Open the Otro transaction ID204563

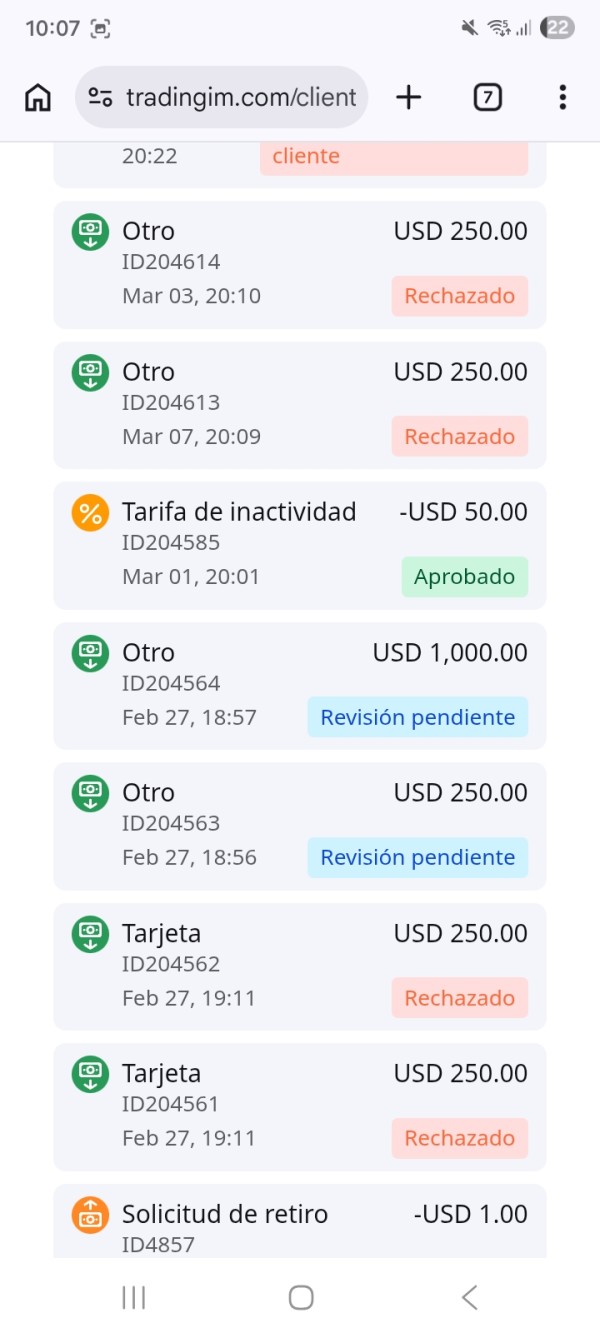[x=300, y=826]
